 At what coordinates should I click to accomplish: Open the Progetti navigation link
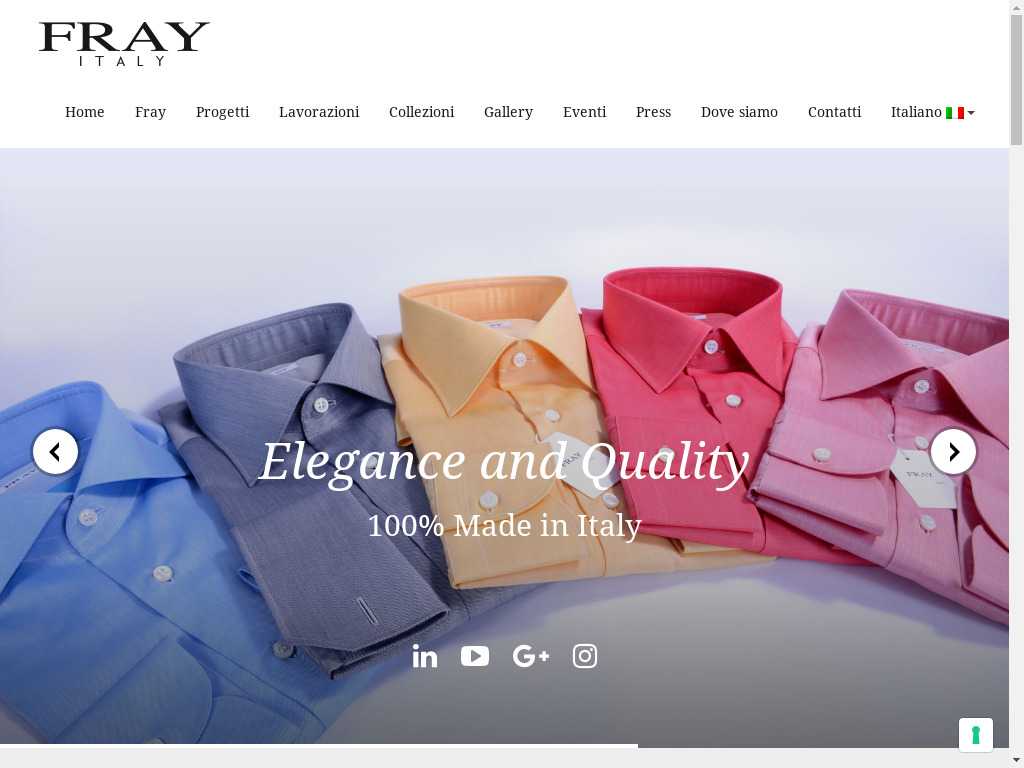click(223, 112)
